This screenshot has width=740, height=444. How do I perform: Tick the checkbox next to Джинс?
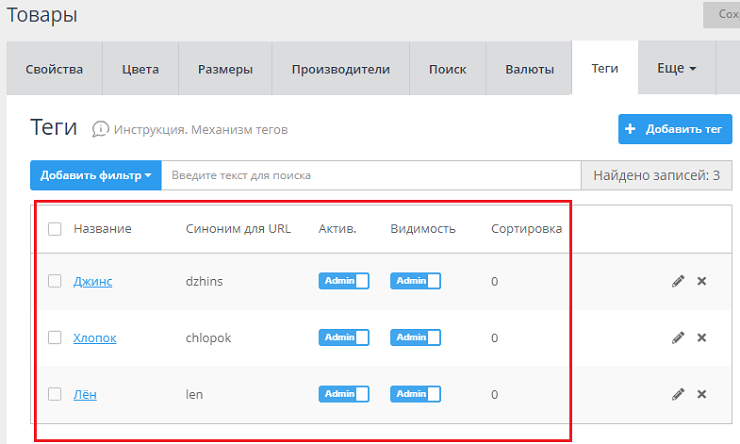pyautogui.click(x=55, y=281)
